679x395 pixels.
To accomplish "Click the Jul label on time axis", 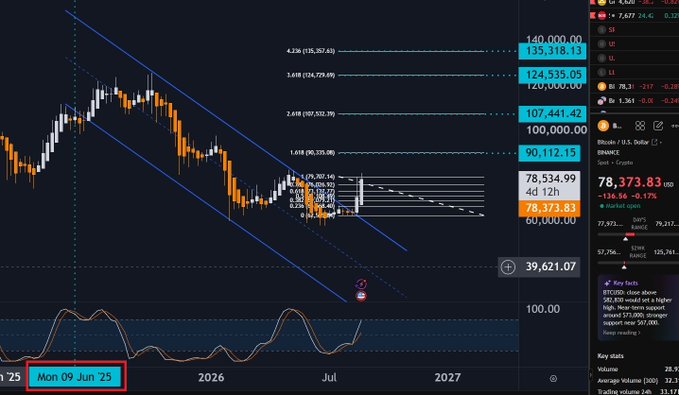I will tap(329, 378).
